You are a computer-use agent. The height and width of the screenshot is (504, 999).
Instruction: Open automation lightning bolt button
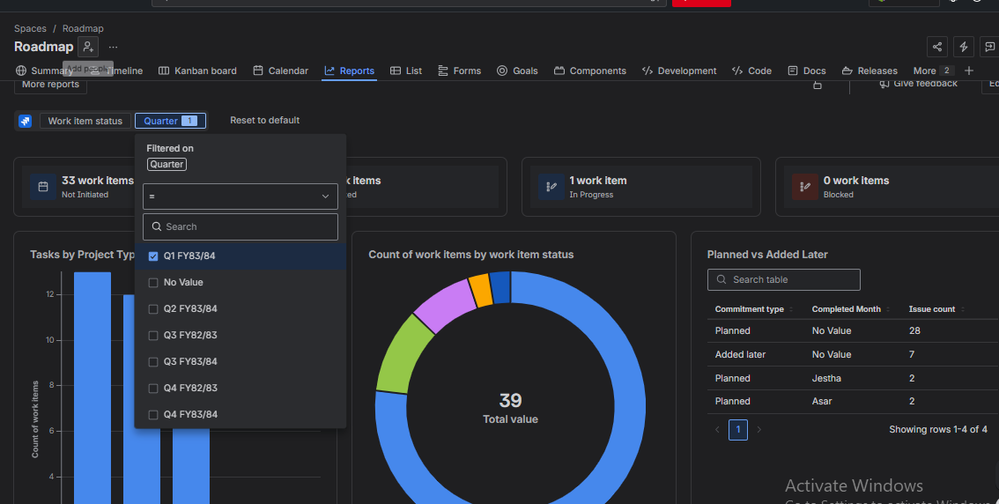pos(963,47)
